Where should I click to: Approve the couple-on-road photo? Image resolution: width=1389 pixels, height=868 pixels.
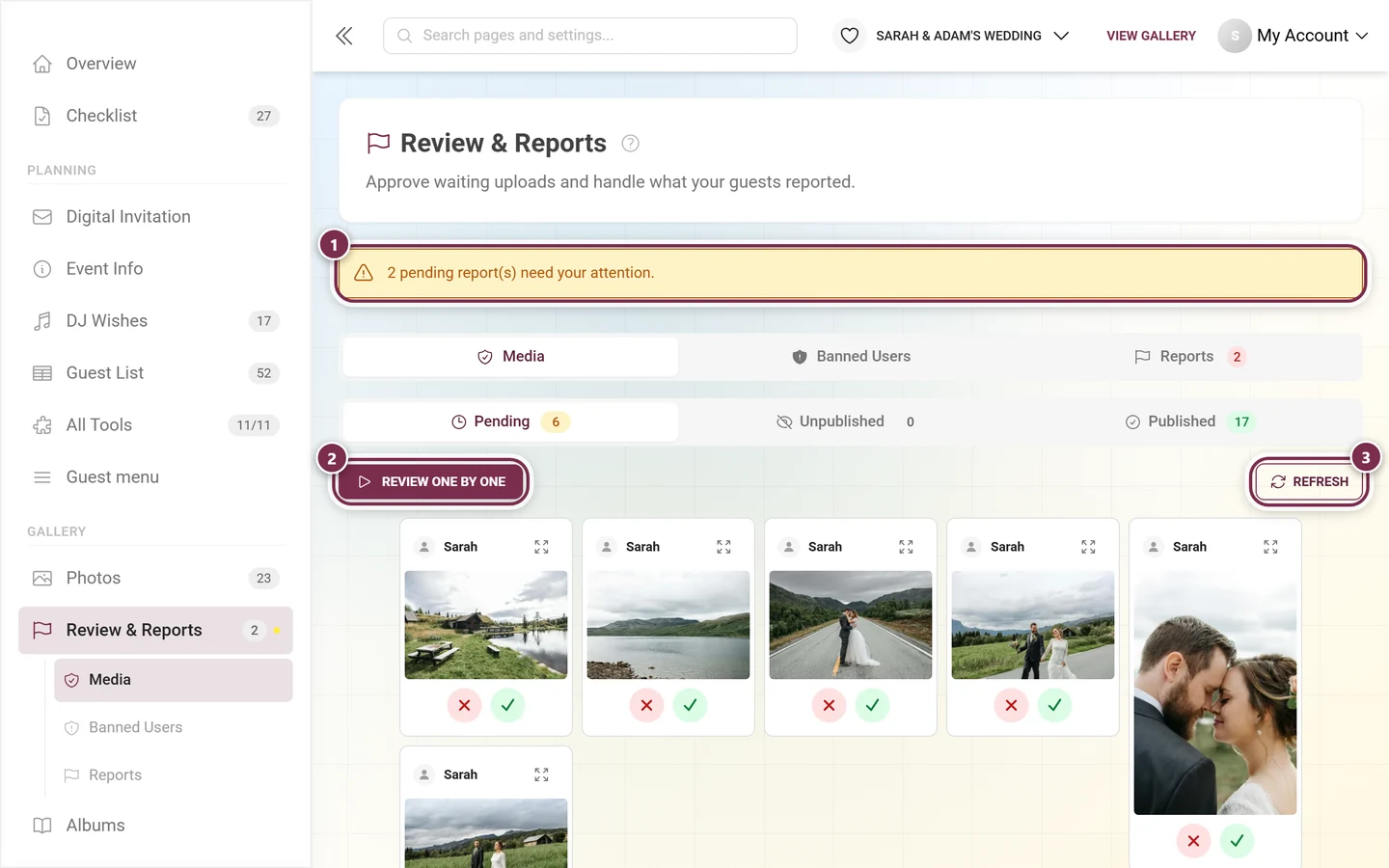[x=872, y=705]
